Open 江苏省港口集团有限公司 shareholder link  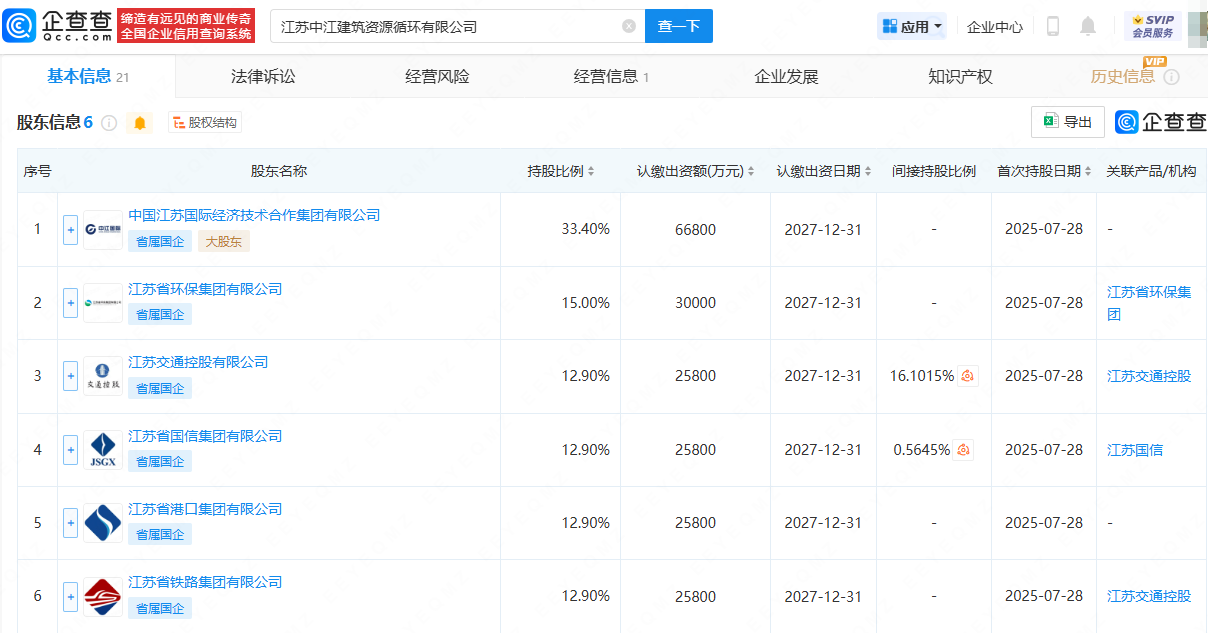pyautogui.click(x=205, y=509)
